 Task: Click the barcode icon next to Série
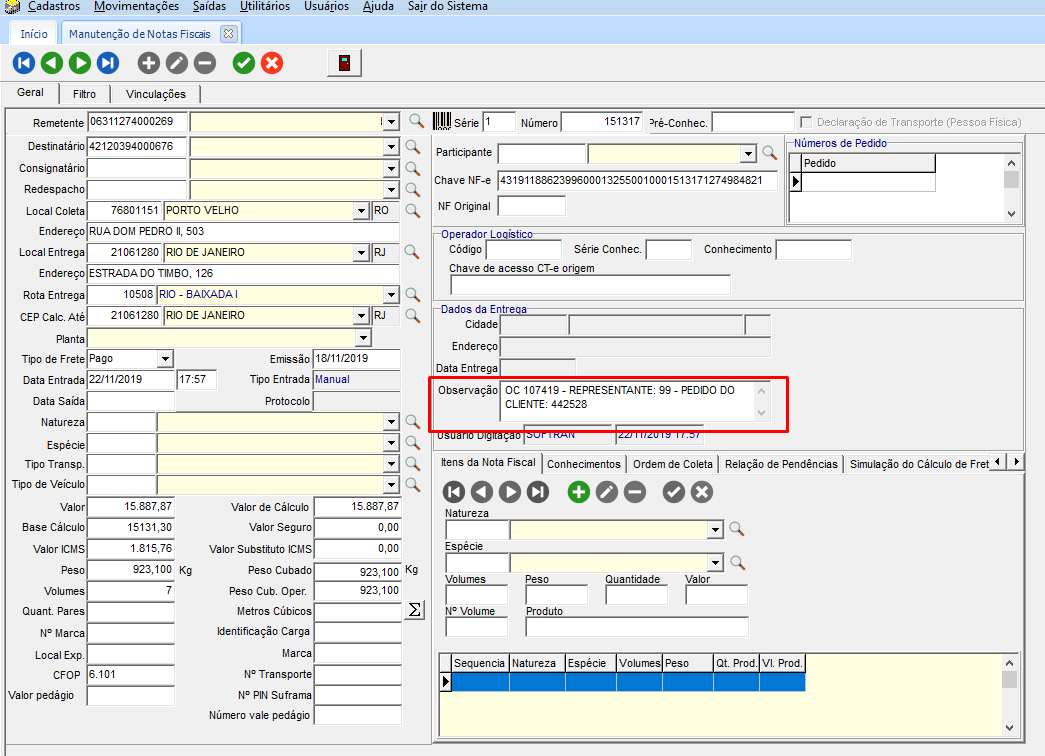pos(441,121)
